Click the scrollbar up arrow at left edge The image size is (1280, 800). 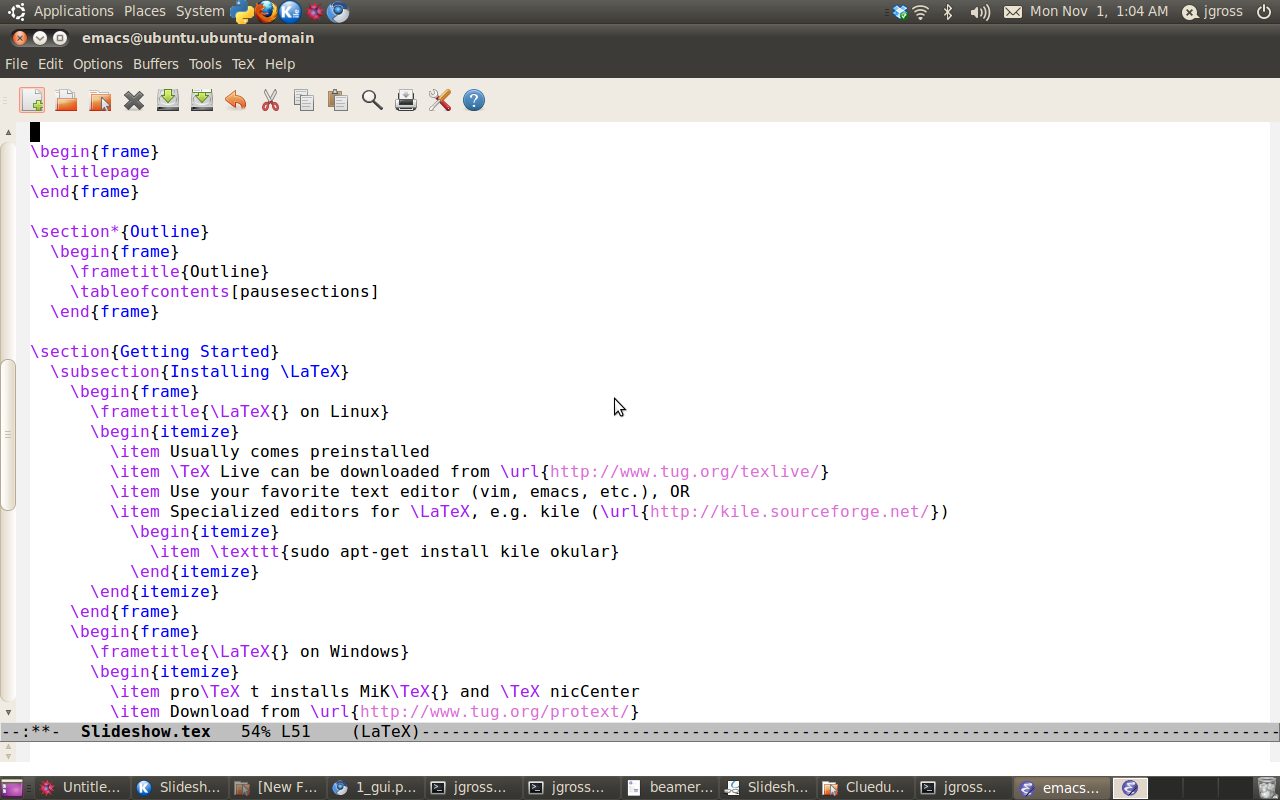(x=8, y=132)
